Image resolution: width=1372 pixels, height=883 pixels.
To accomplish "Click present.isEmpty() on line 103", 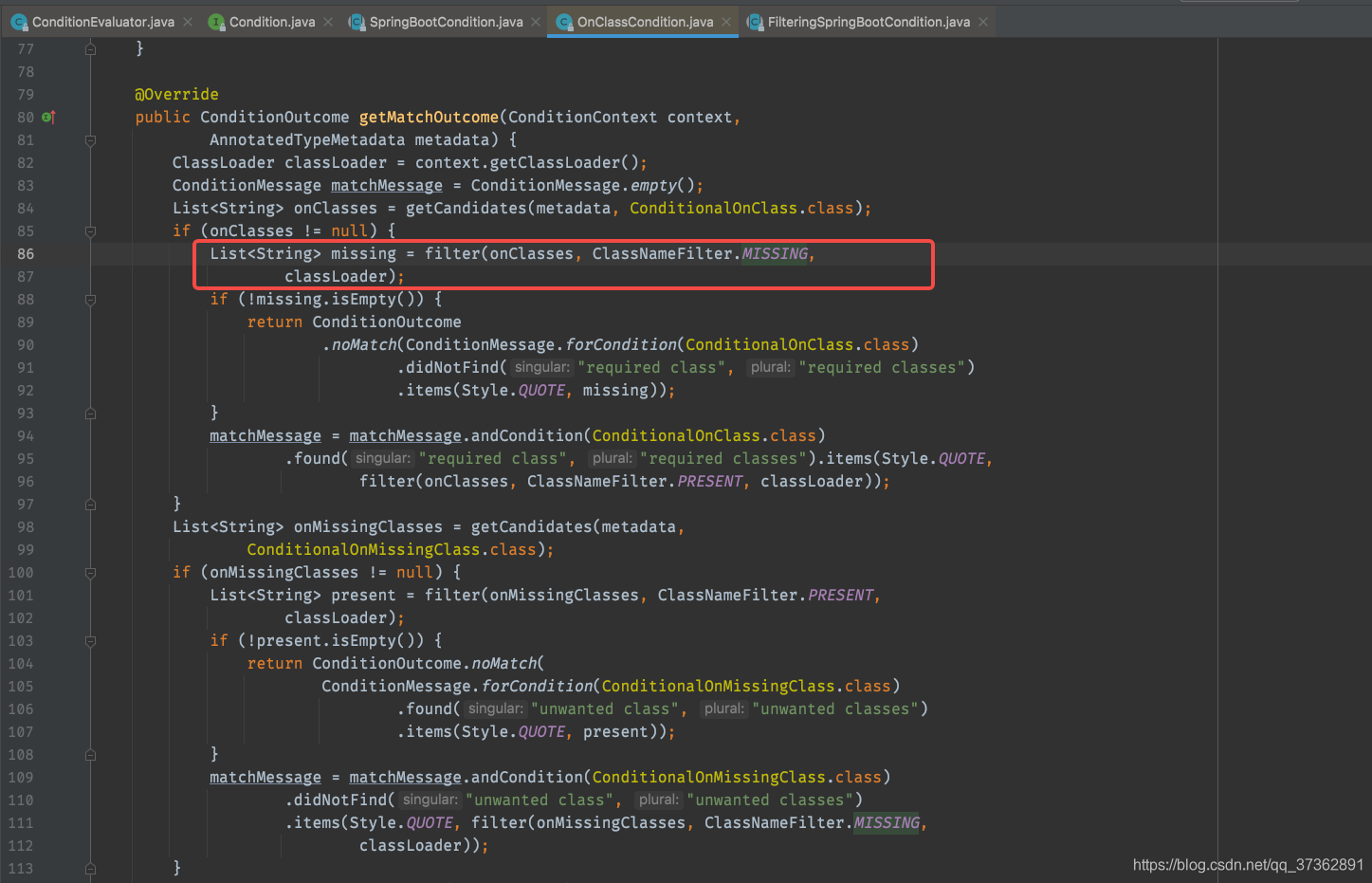I will tap(339, 640).
